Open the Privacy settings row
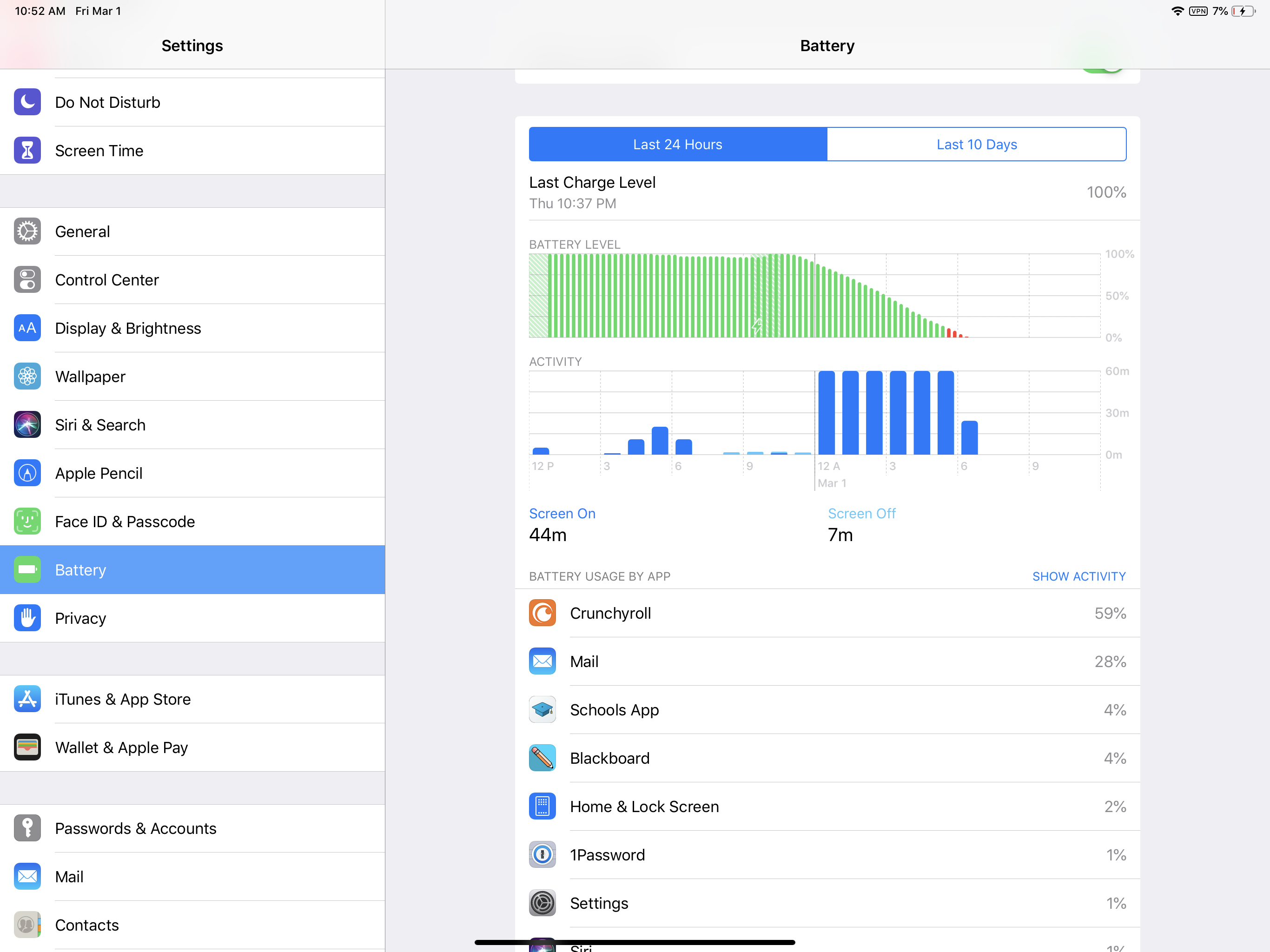Image resolution: width=1270 pixels, height=952 pixels. point(80,618)
